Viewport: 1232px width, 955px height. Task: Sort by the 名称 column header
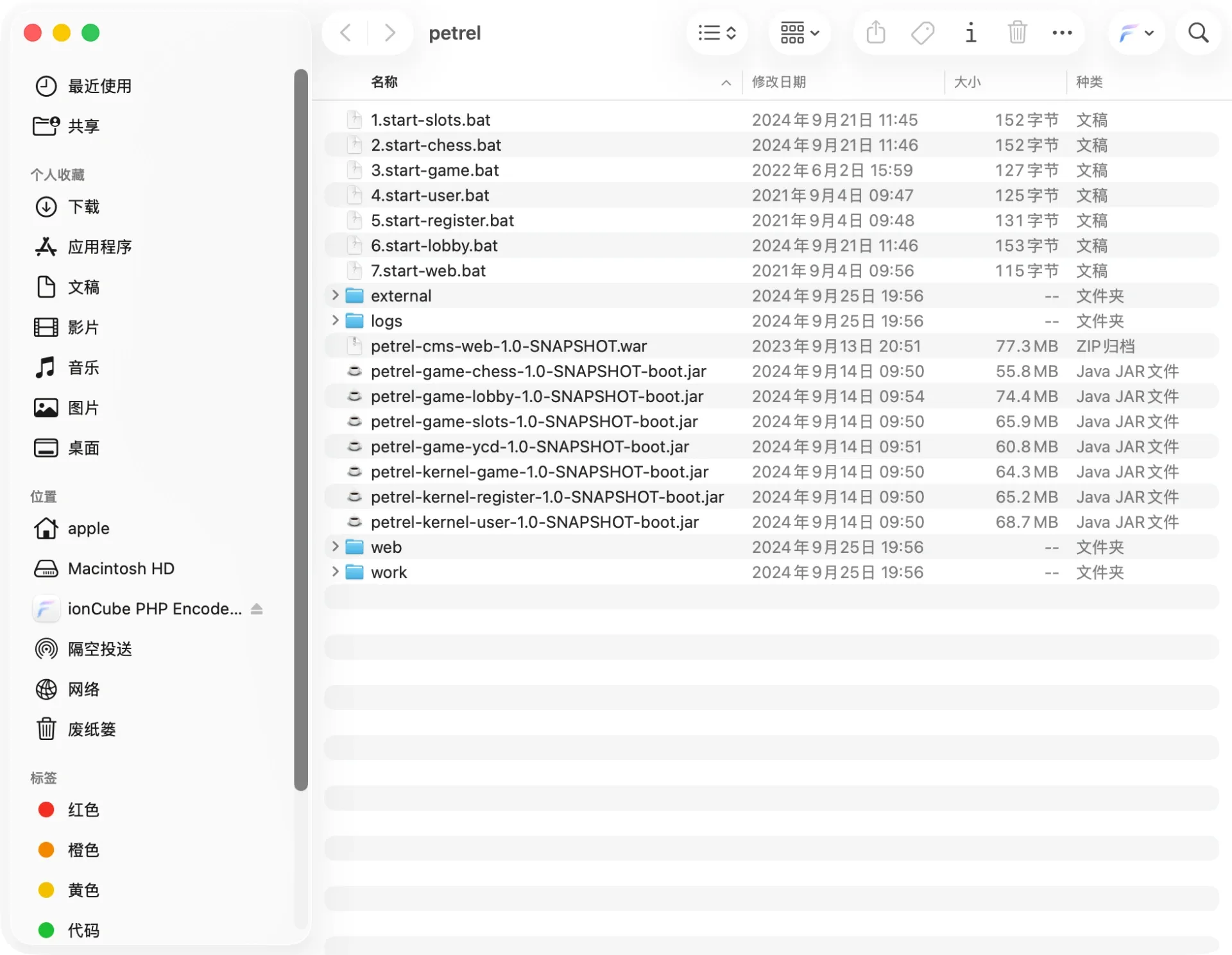tap(384, 82)
